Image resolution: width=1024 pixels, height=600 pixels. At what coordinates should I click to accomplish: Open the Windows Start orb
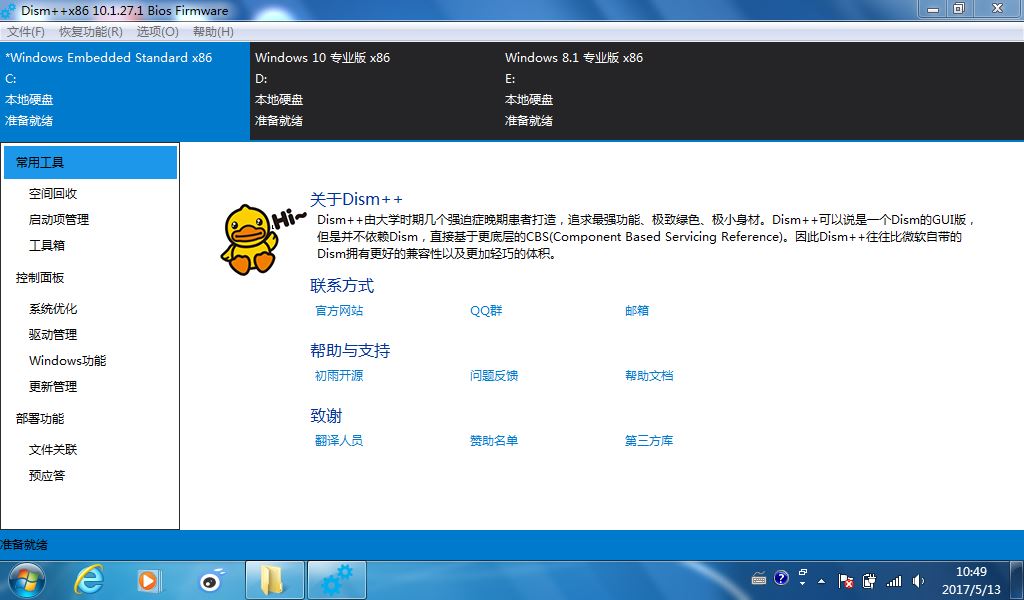[x=27, y=580]
